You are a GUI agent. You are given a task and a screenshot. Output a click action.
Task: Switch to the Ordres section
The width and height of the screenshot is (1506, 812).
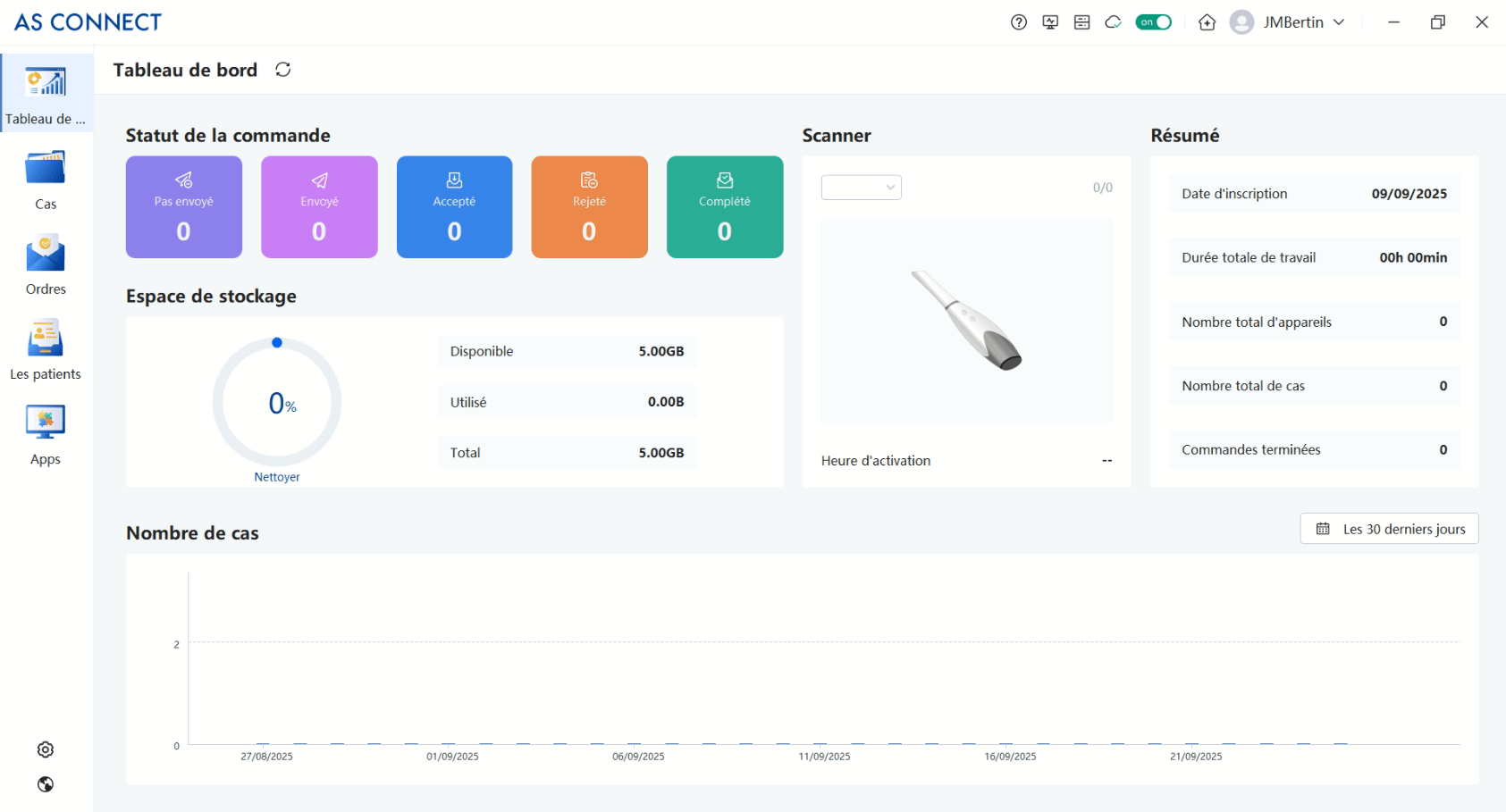46,265
